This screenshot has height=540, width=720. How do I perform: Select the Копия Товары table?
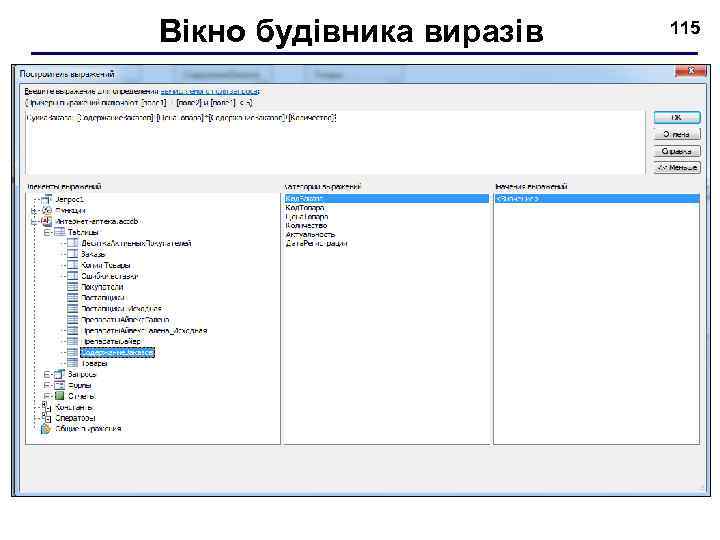106,265
